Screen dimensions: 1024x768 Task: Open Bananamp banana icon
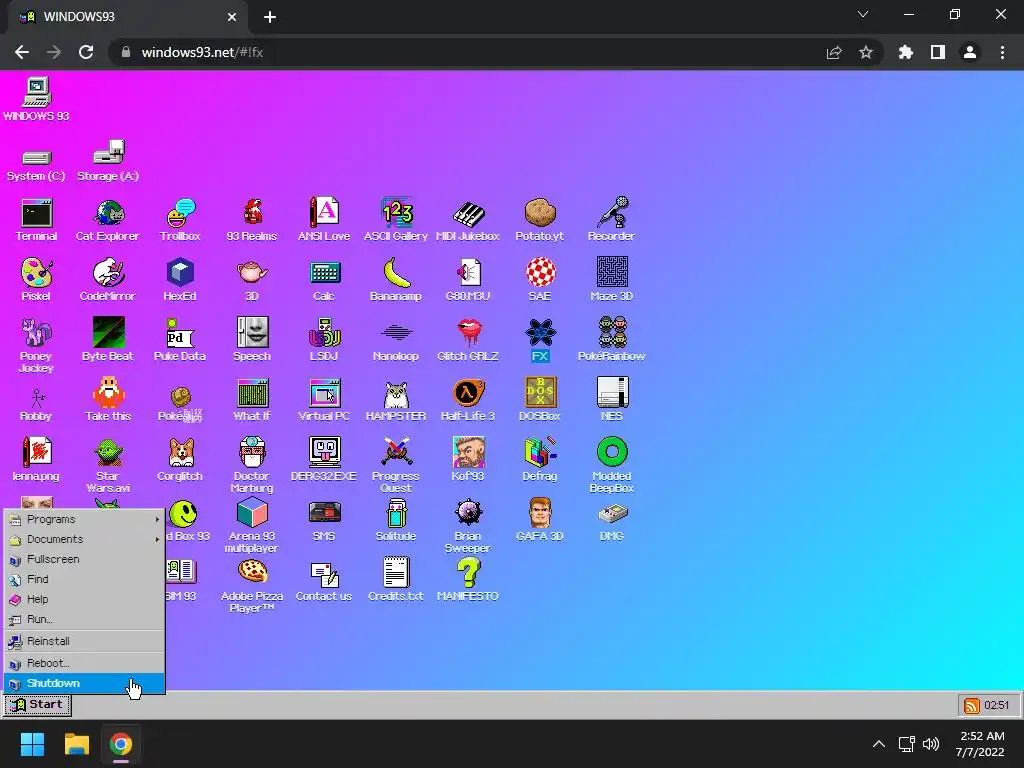pos(396,280)
